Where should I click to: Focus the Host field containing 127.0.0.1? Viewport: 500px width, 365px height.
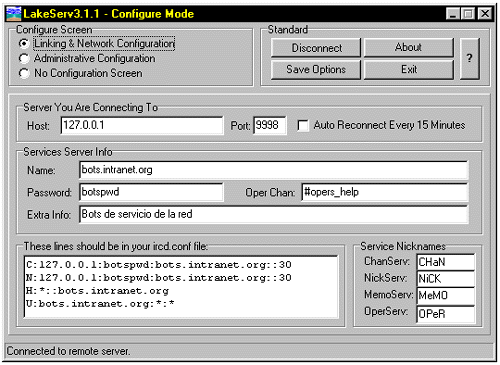pyautogui.click(x=142, y=125)
